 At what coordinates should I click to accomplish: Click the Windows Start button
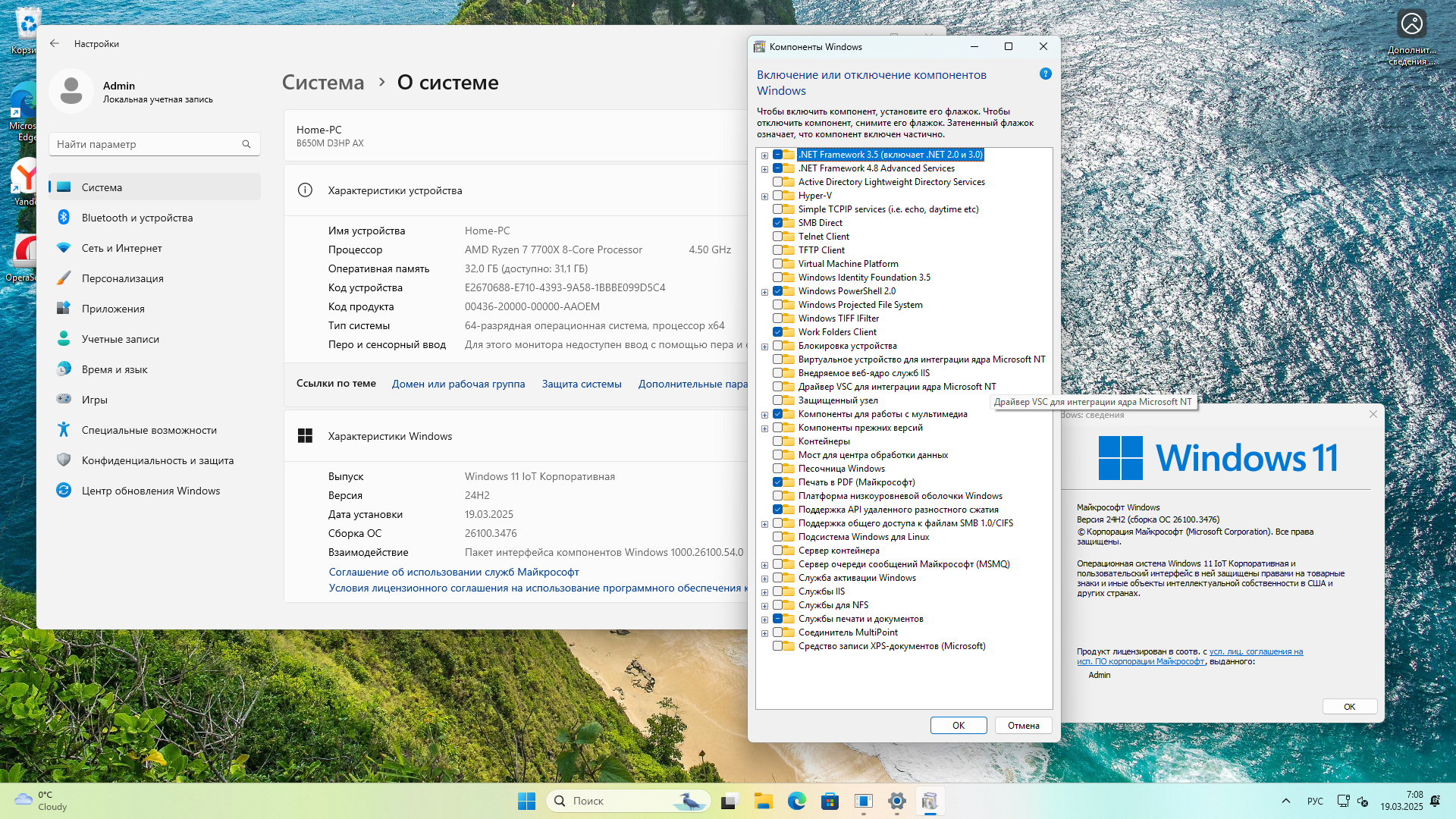pyautogui.click(x=526, y=801)
